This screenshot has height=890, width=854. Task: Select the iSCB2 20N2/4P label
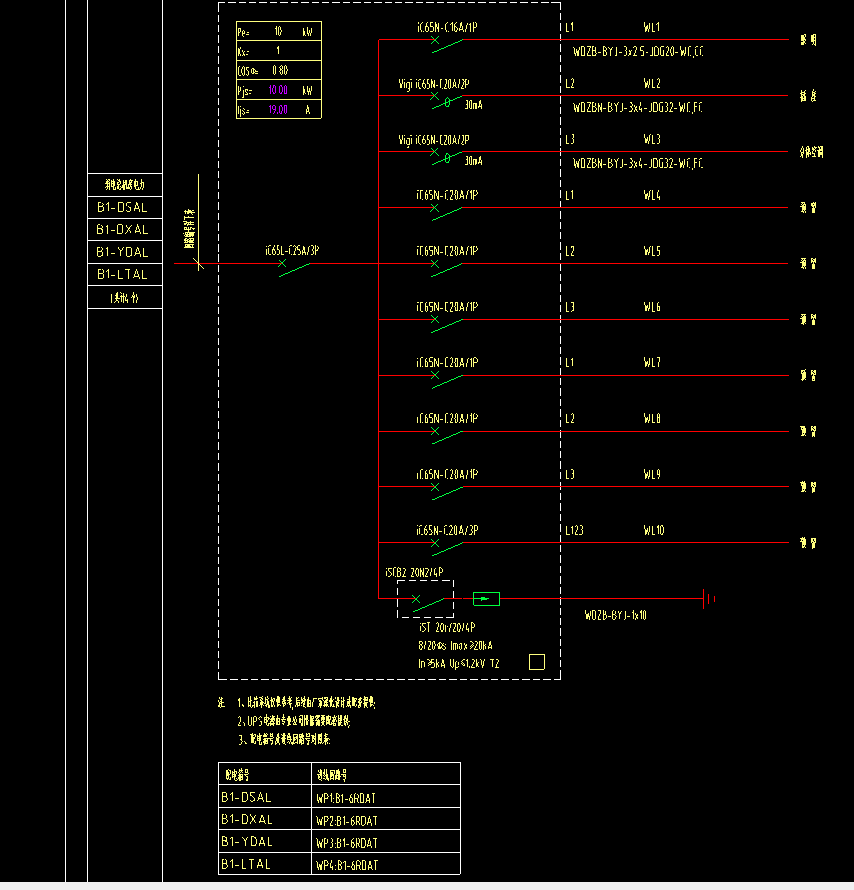coord(414,572)
